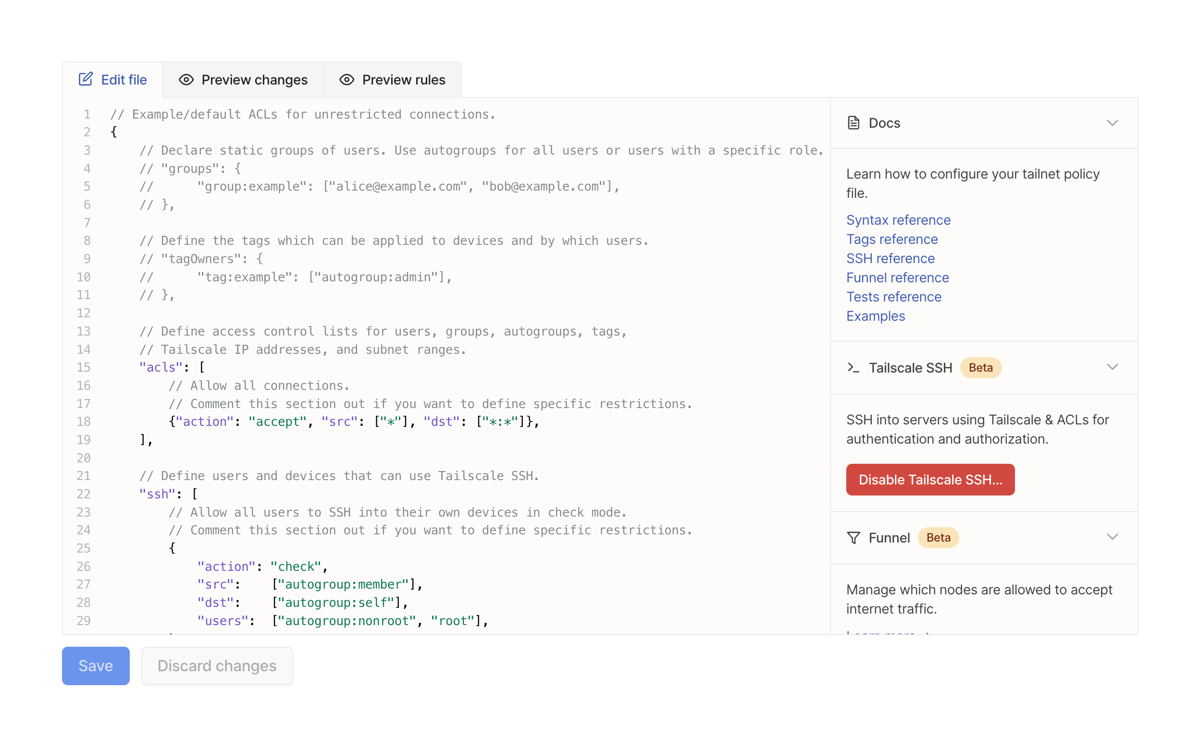Image resolution: width=1200 pixels, height=748 pixels.
Task: Click the eye icon on Preview changes tab
Action: [184, 79]
